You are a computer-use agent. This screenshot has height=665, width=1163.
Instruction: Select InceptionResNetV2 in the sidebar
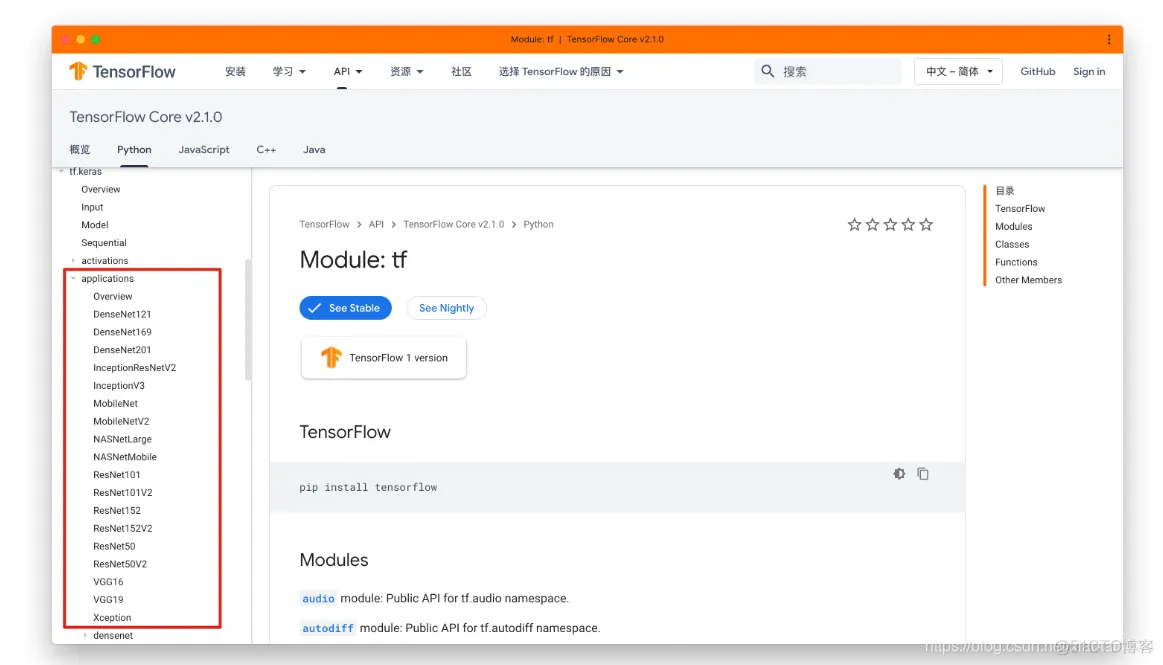(134, 368)
